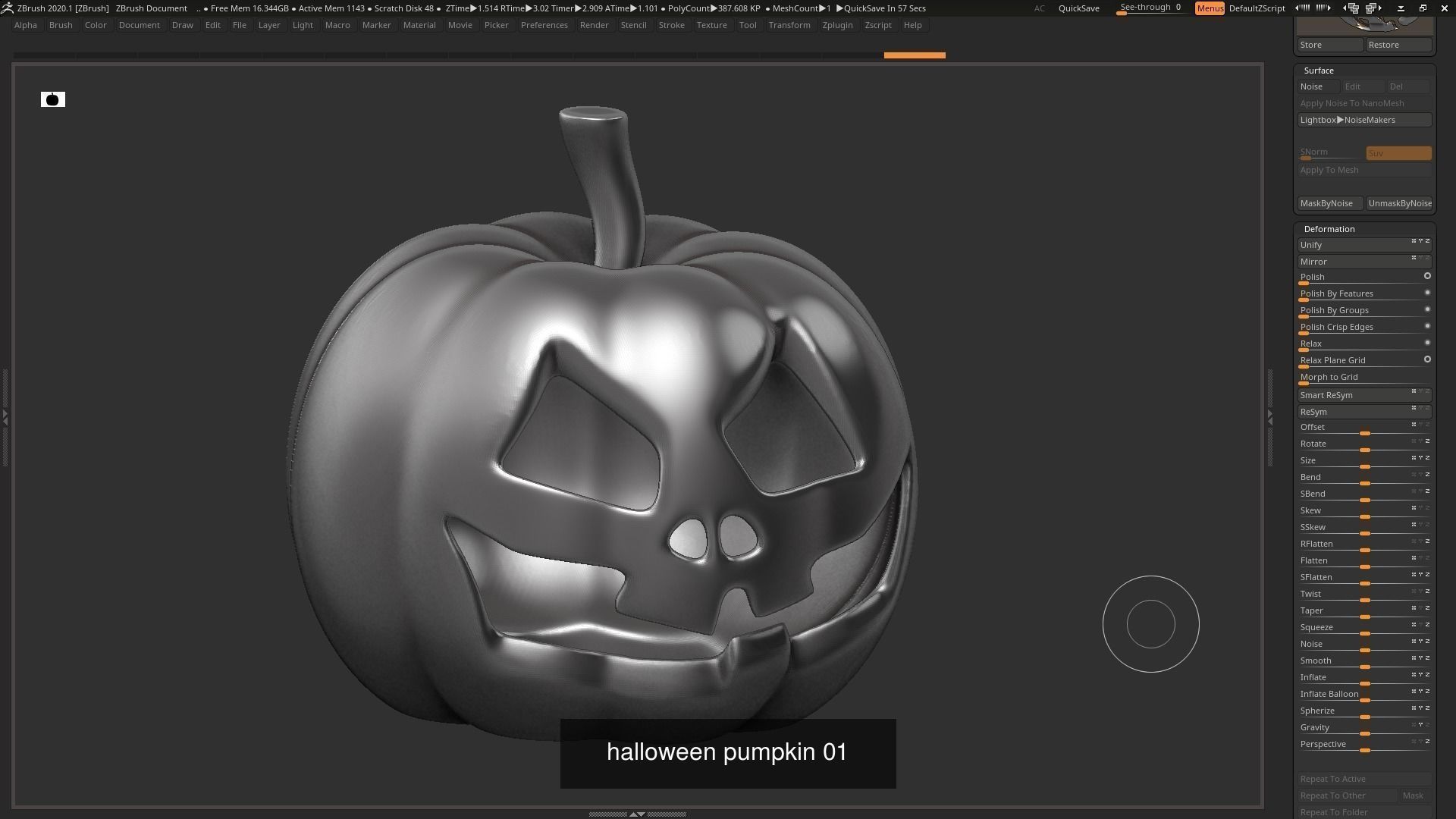Open the Zplugin menu
1456x819 pixels.
[x=837, y=25]
